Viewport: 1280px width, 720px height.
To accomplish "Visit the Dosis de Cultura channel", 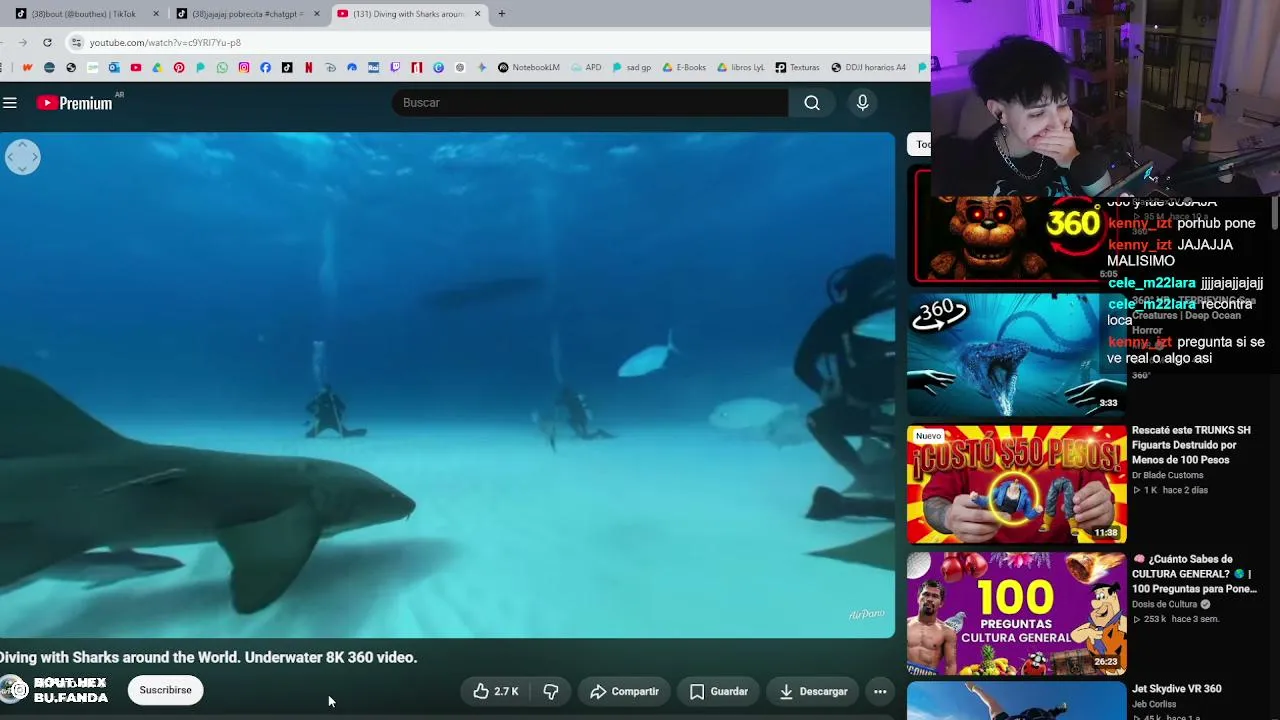I will pyautogui.click(x=1165, y=604).
